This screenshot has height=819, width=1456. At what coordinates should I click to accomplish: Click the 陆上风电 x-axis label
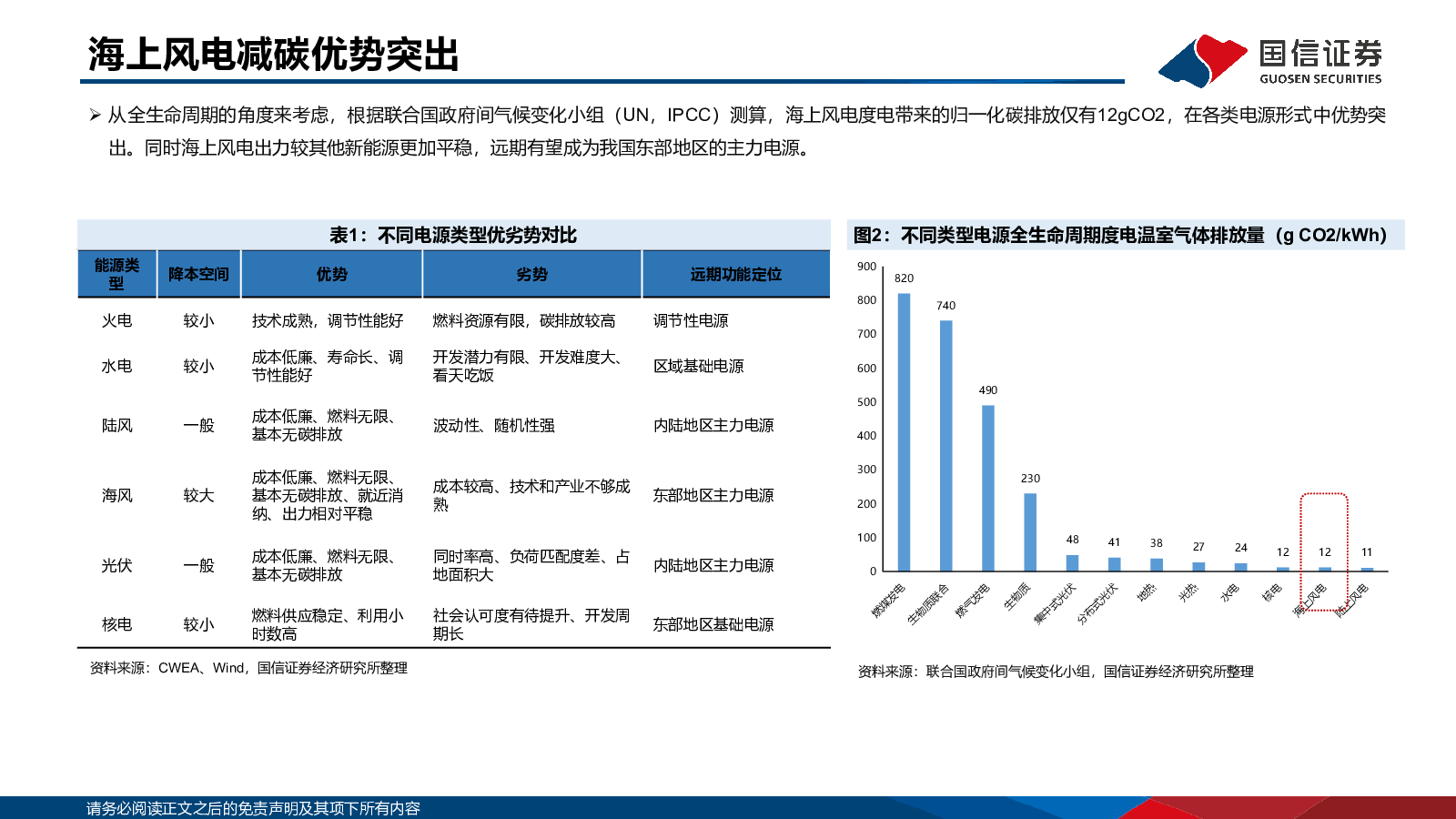tap(1351, 601)
